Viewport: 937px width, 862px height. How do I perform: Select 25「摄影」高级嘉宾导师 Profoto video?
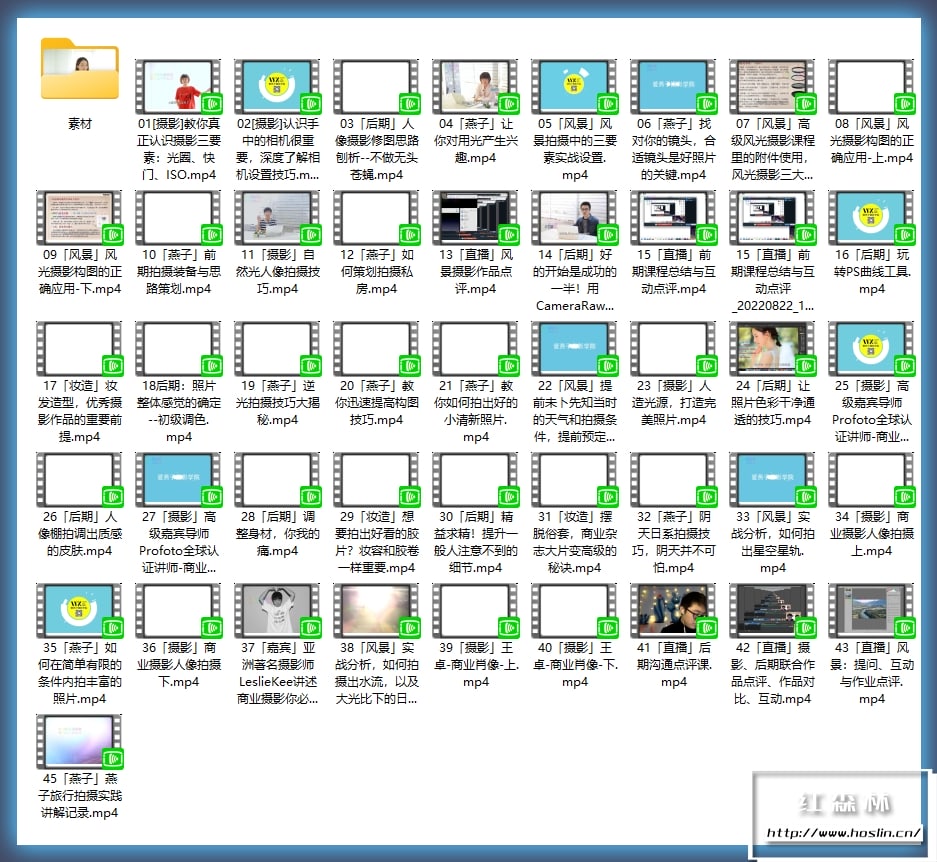point(871,349)
